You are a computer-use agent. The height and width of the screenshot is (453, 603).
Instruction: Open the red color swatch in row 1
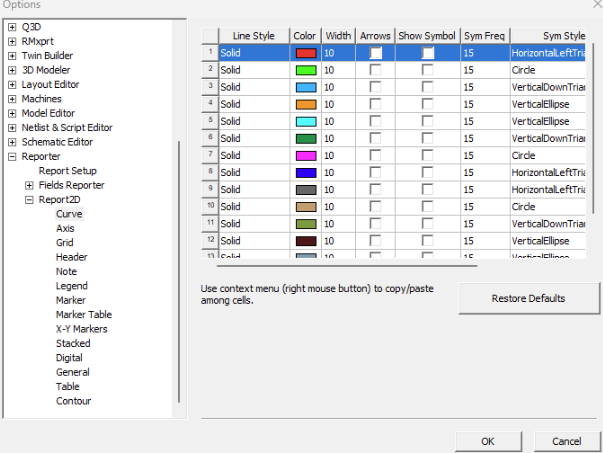(305, 52)
